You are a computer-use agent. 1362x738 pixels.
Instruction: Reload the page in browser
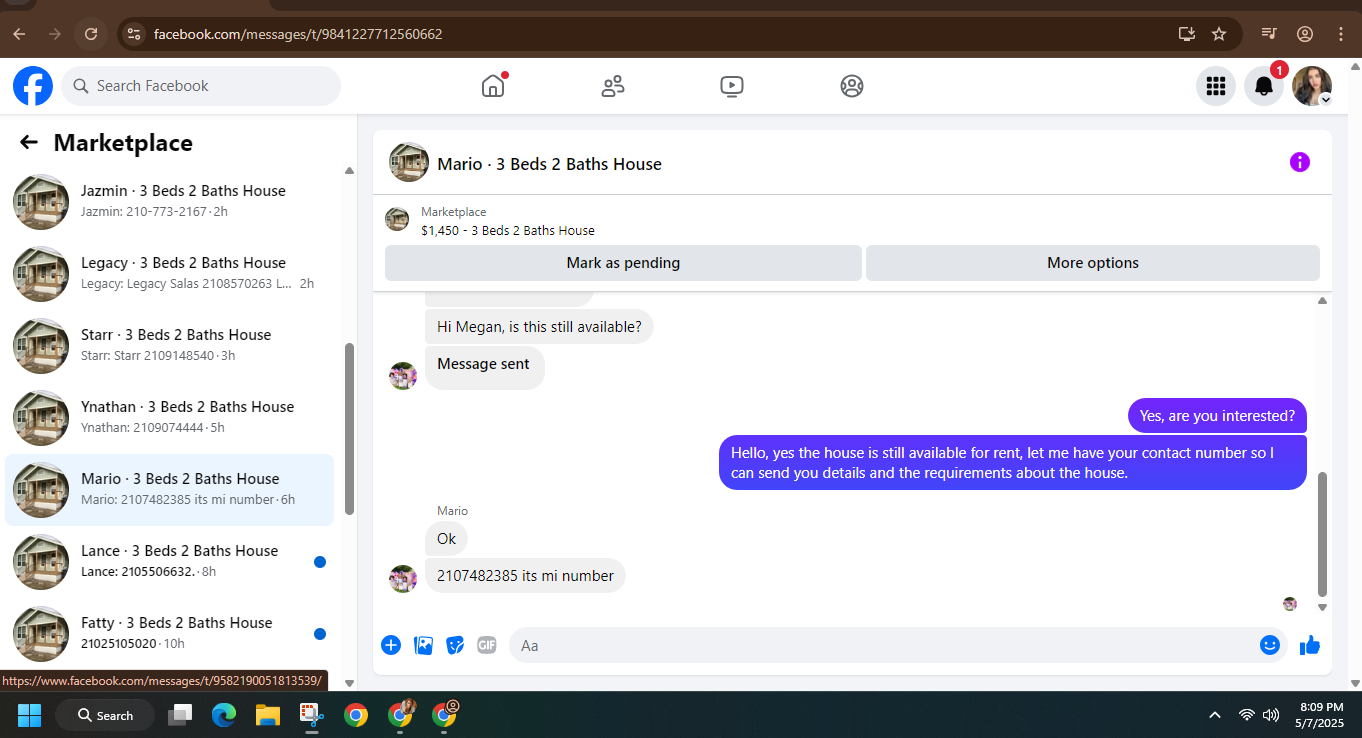coord(91,34)
